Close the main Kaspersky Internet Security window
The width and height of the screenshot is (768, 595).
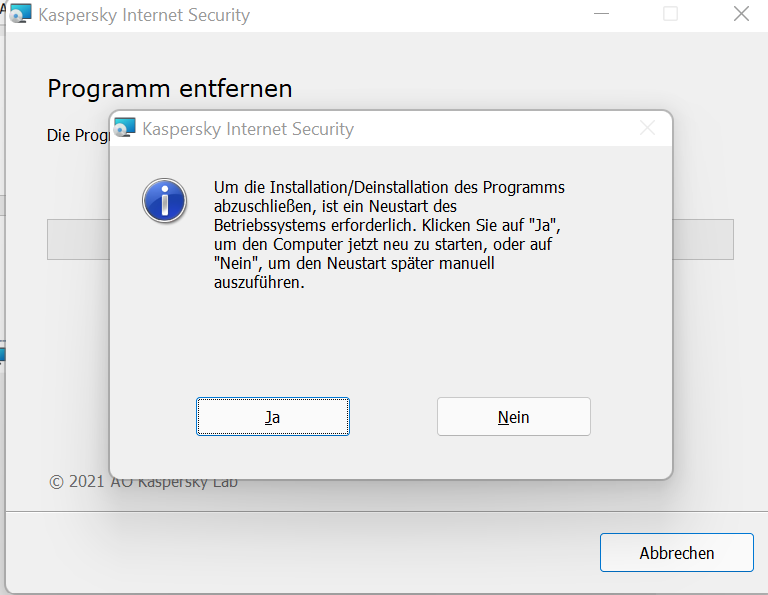coord(741,14)
